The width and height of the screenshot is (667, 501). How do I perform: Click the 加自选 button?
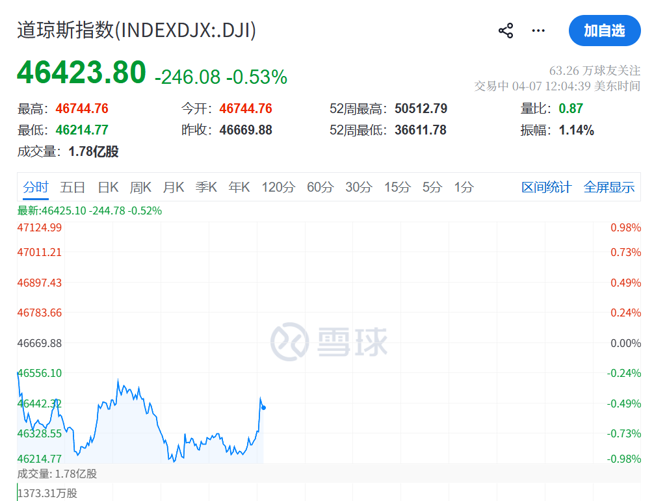tap(605, 31)
